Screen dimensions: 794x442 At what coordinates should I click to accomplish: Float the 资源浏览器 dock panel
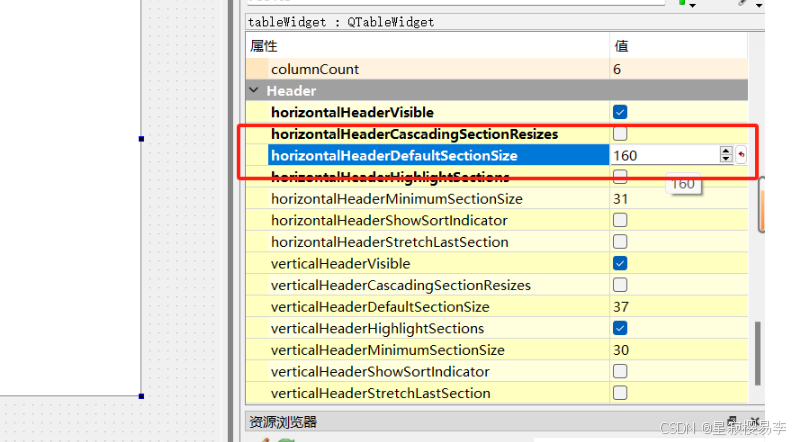point(732,421)
